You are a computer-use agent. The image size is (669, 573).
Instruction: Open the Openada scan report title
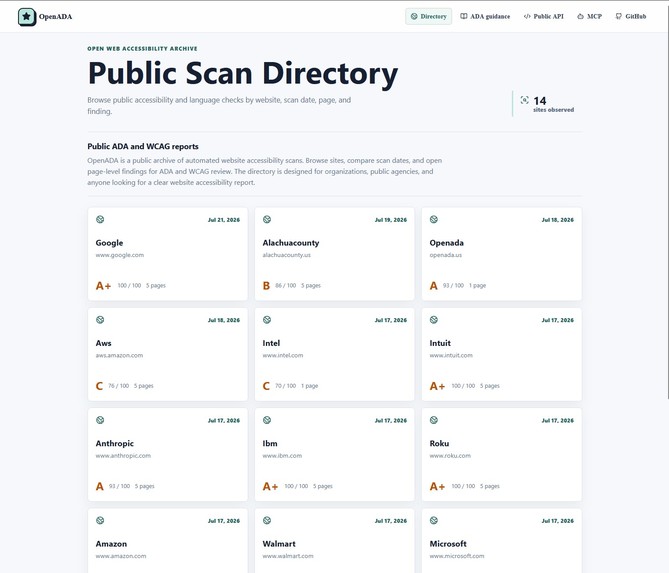coord(446,243)
